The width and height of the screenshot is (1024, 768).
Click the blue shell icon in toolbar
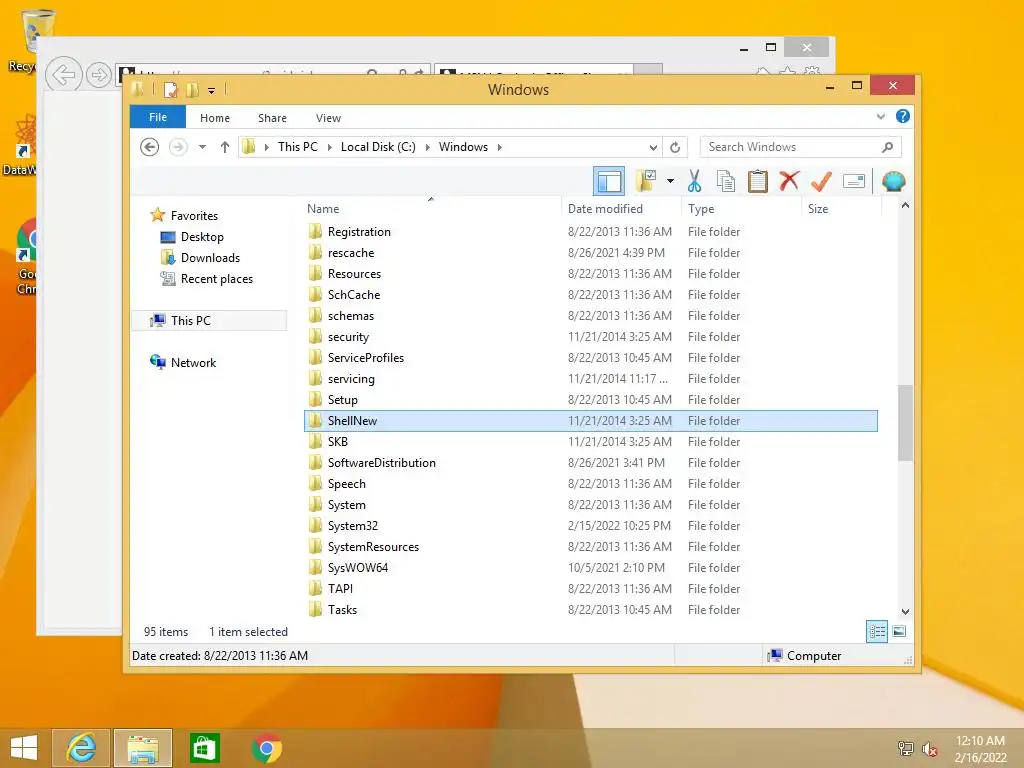[893, 181]
